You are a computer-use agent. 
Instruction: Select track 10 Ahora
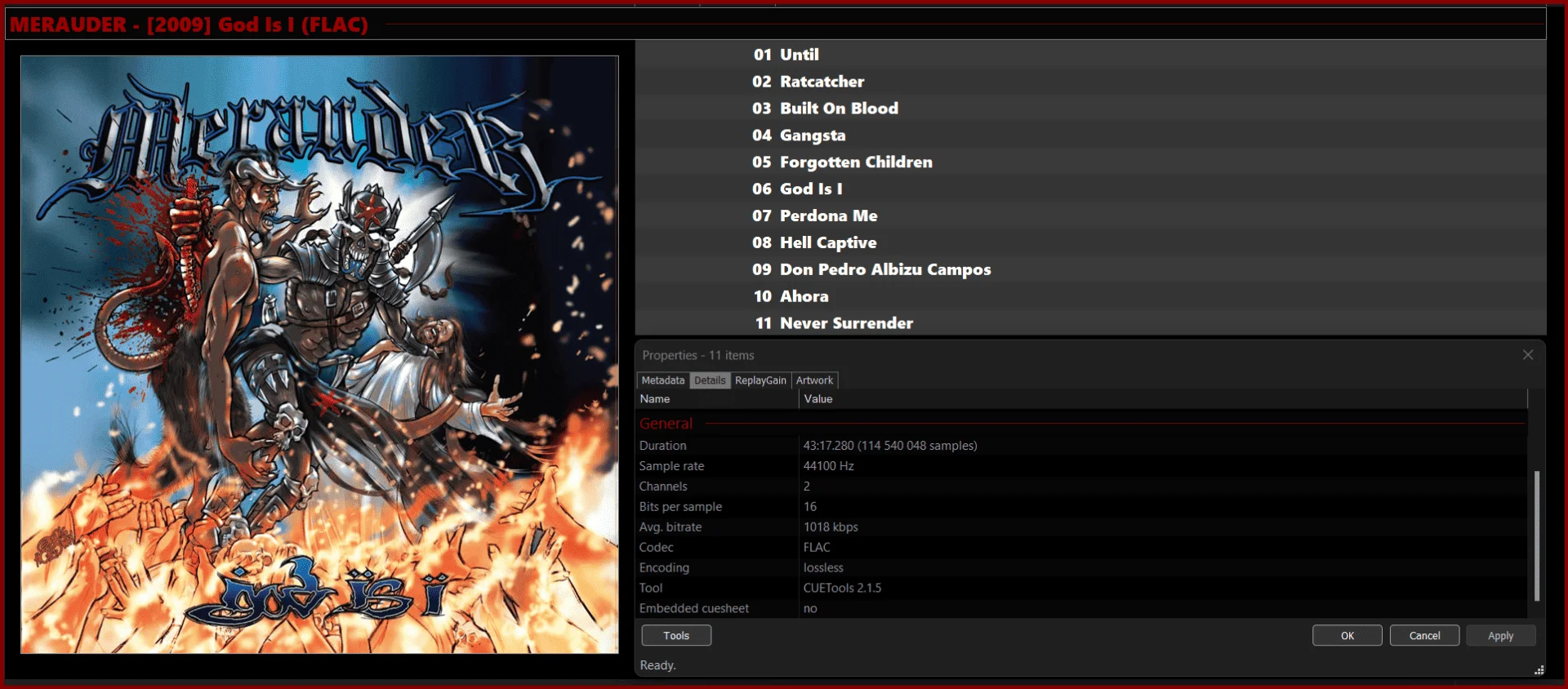tap(1090, 296)
